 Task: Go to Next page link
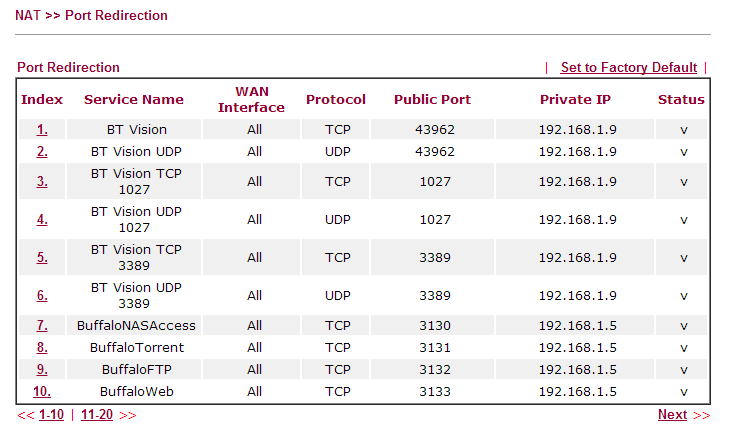672,414
